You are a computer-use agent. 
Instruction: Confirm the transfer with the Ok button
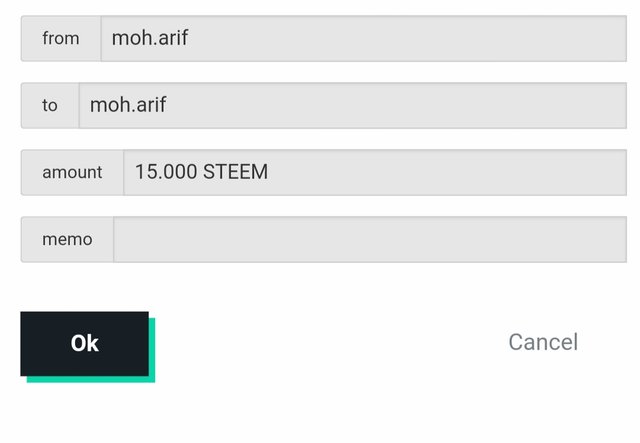[x=85, y=343]
